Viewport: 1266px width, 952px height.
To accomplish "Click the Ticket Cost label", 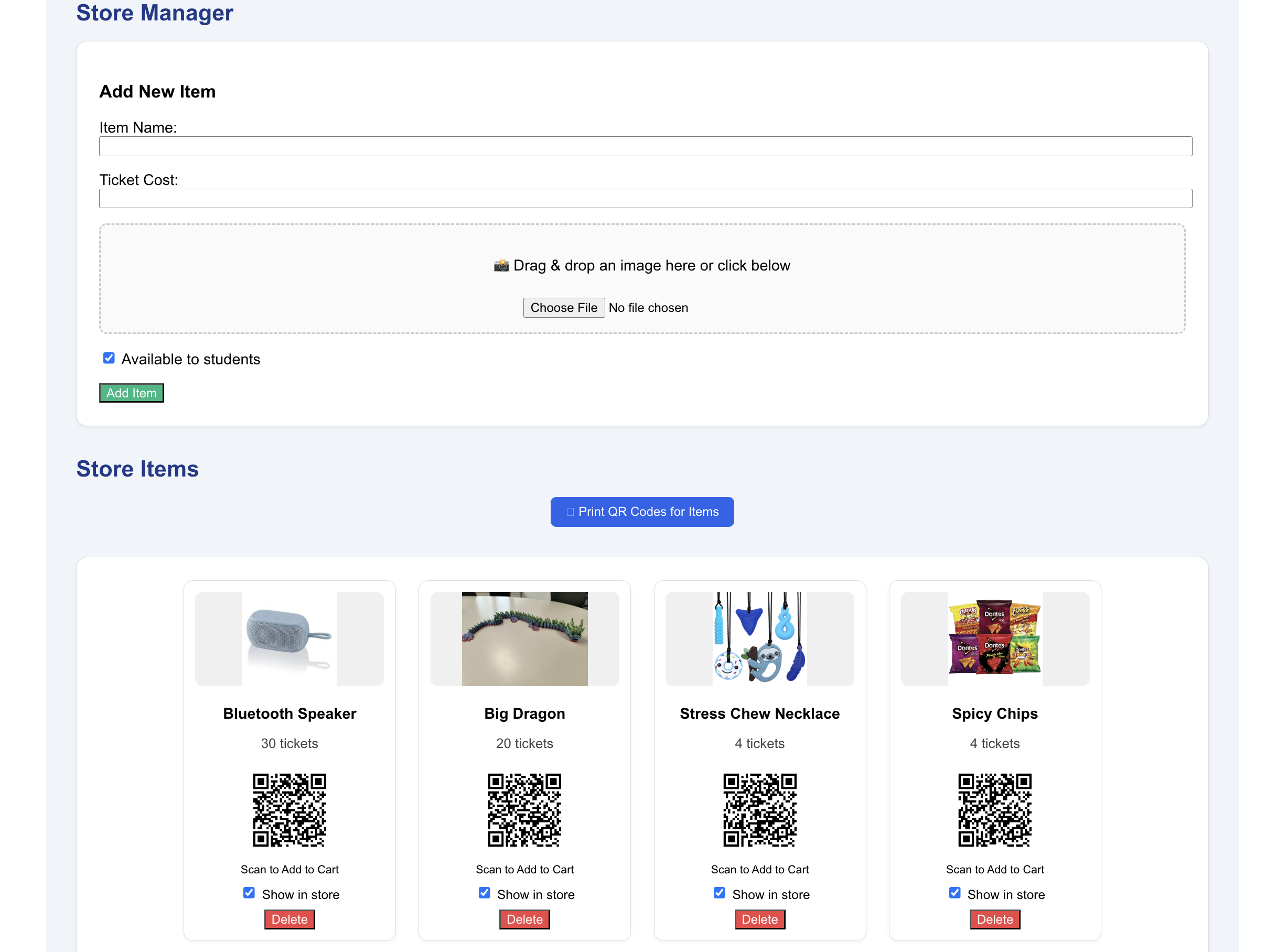I will 138,180.
